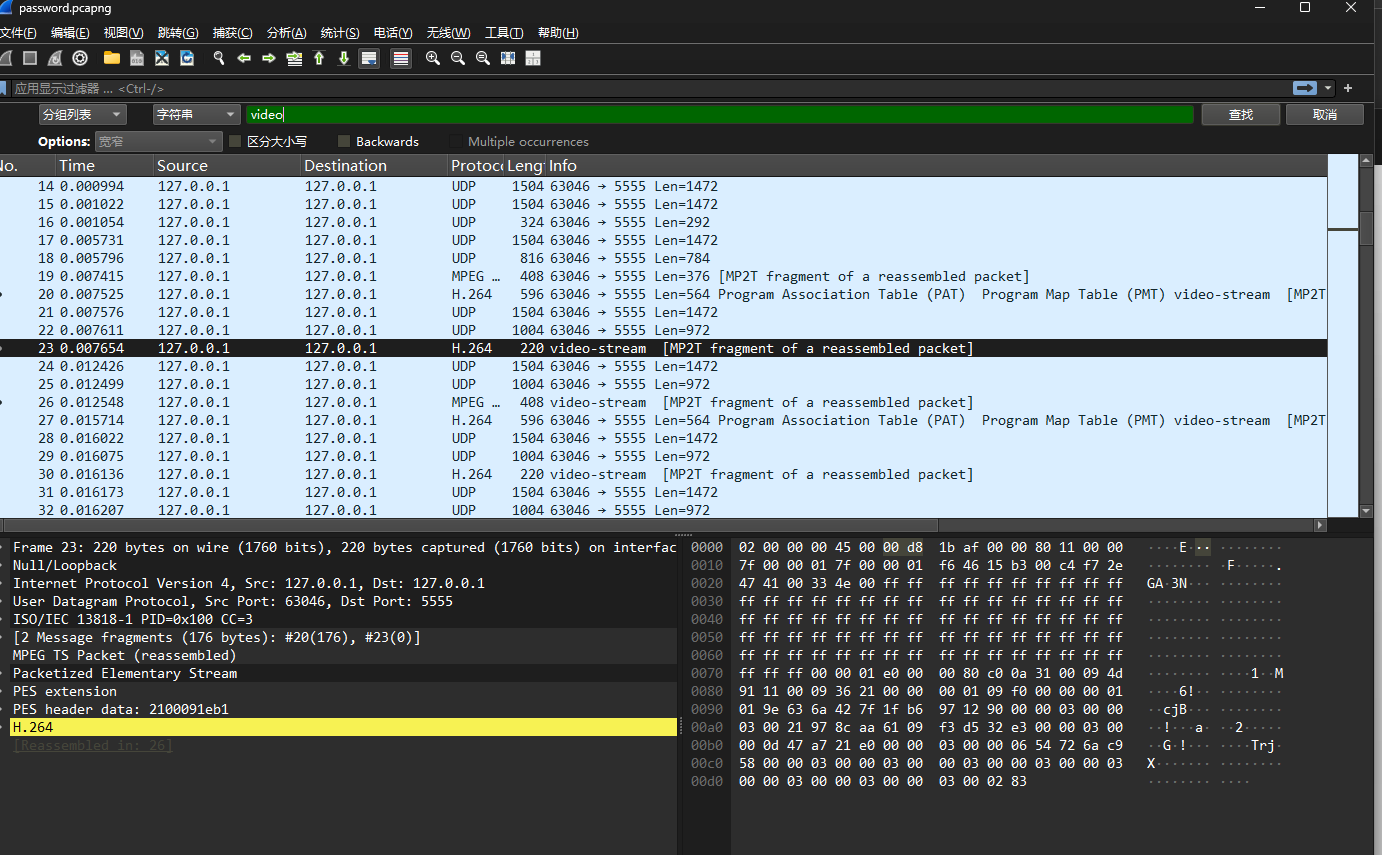Open the 编辑(E) menu
The width and height of the screenshot is (1382, 855).
click(x=71, y=33)
